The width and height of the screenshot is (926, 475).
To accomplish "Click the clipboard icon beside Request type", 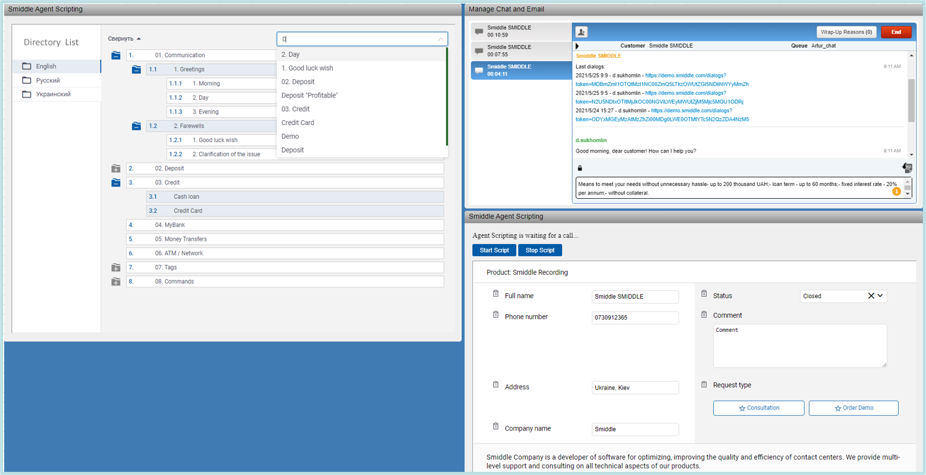I will pyautogui.click(x=704, y=385).
